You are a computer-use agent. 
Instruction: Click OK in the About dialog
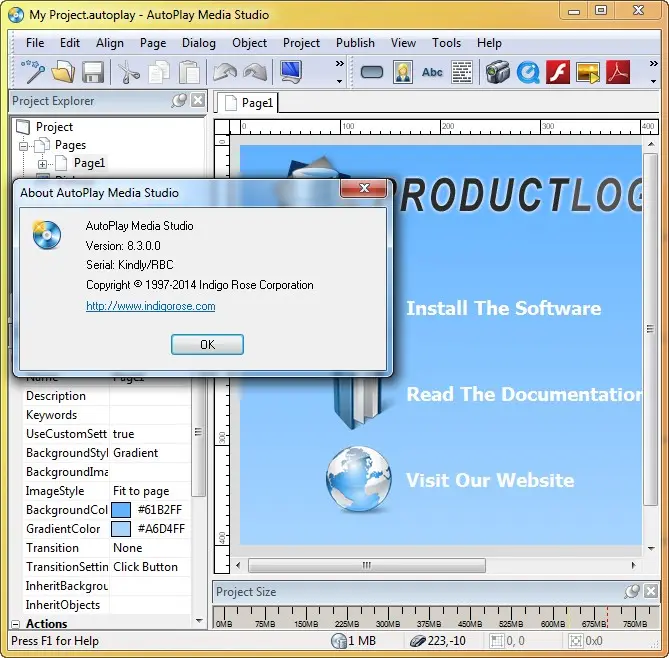[x=207, y=344]
